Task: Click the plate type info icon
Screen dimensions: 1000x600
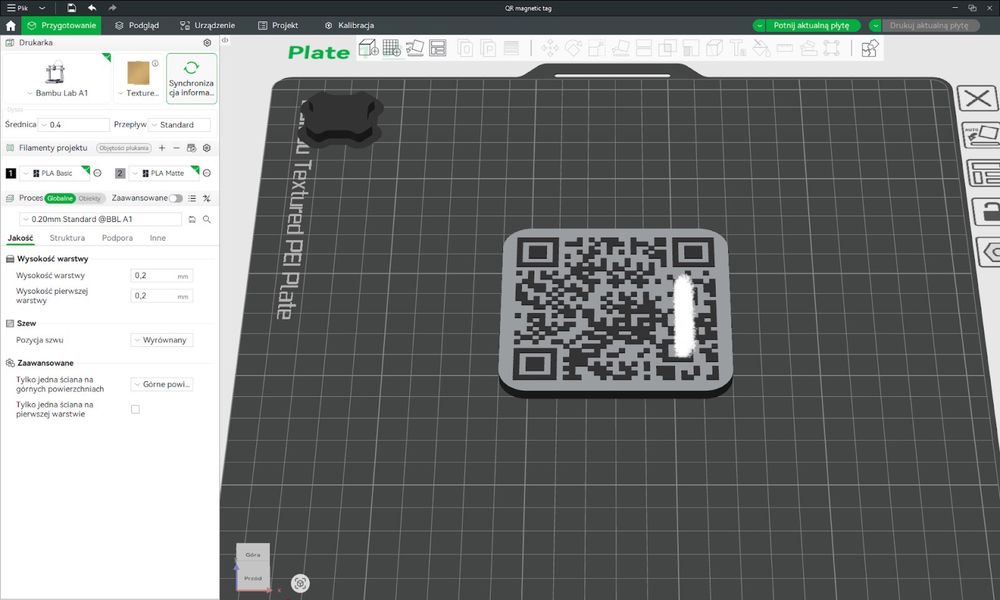Action: click(x=155, y=63)
